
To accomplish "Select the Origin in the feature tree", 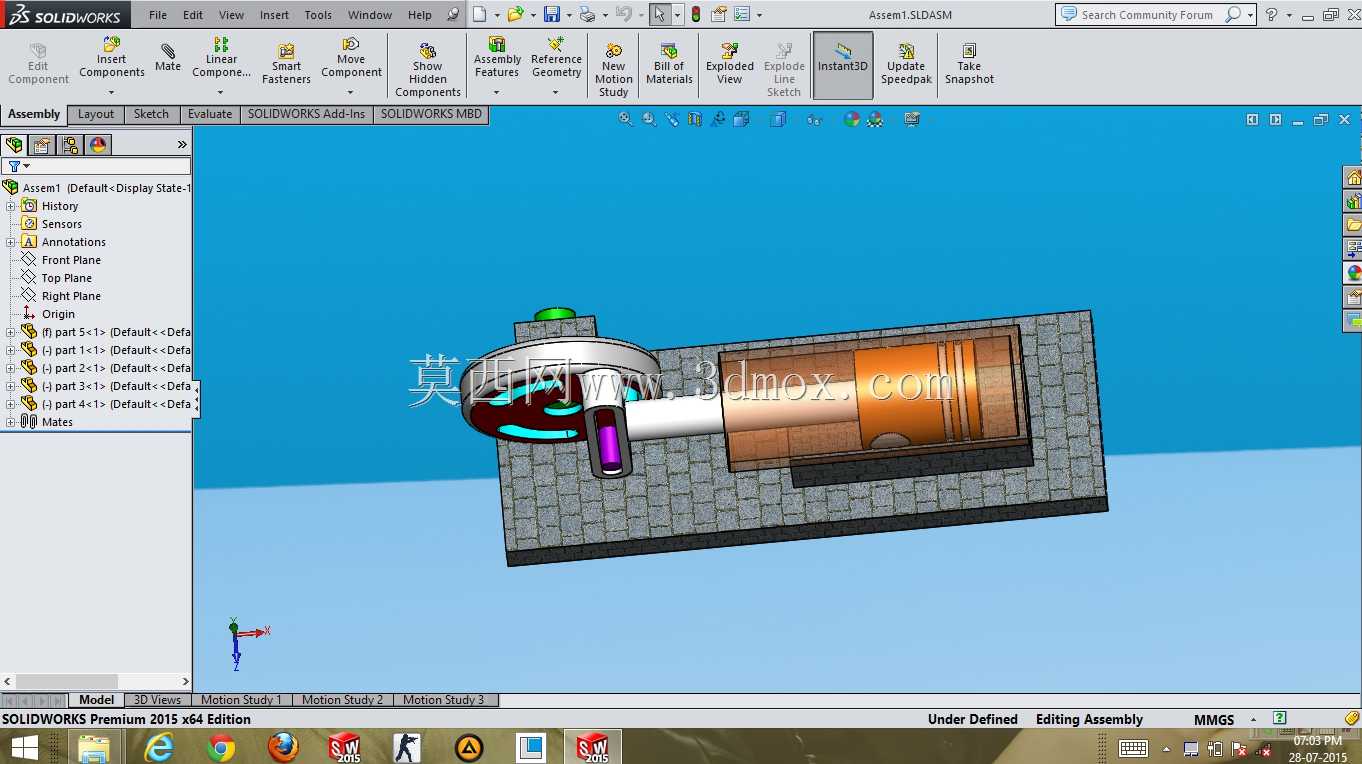I will pos(58,314).
